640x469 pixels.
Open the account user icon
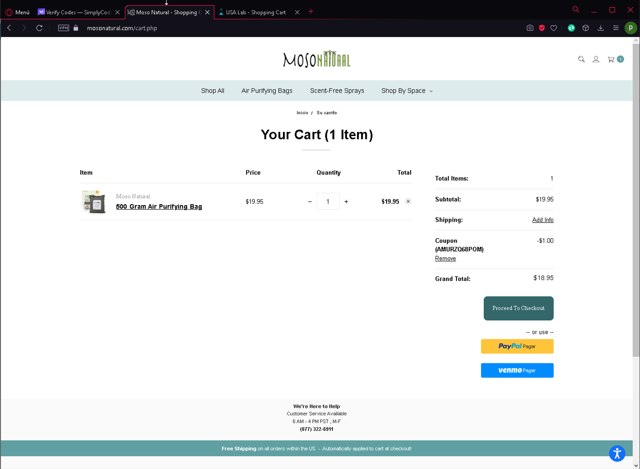click(x=596, y=59)
